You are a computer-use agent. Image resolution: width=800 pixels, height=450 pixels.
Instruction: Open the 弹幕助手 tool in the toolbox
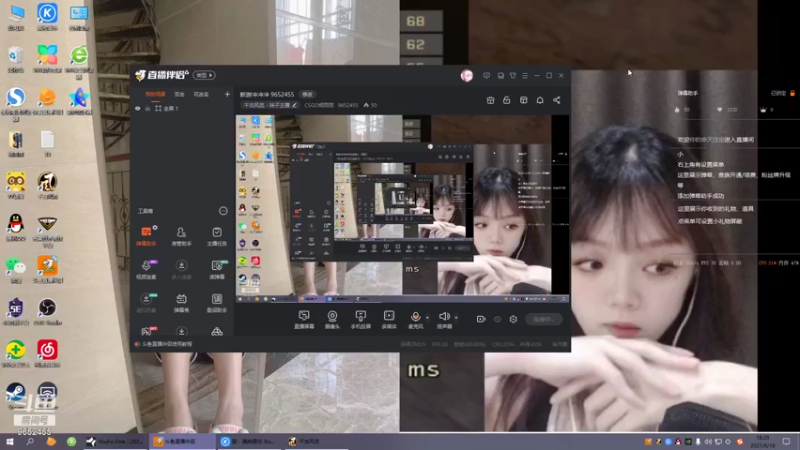pos(146,236)
